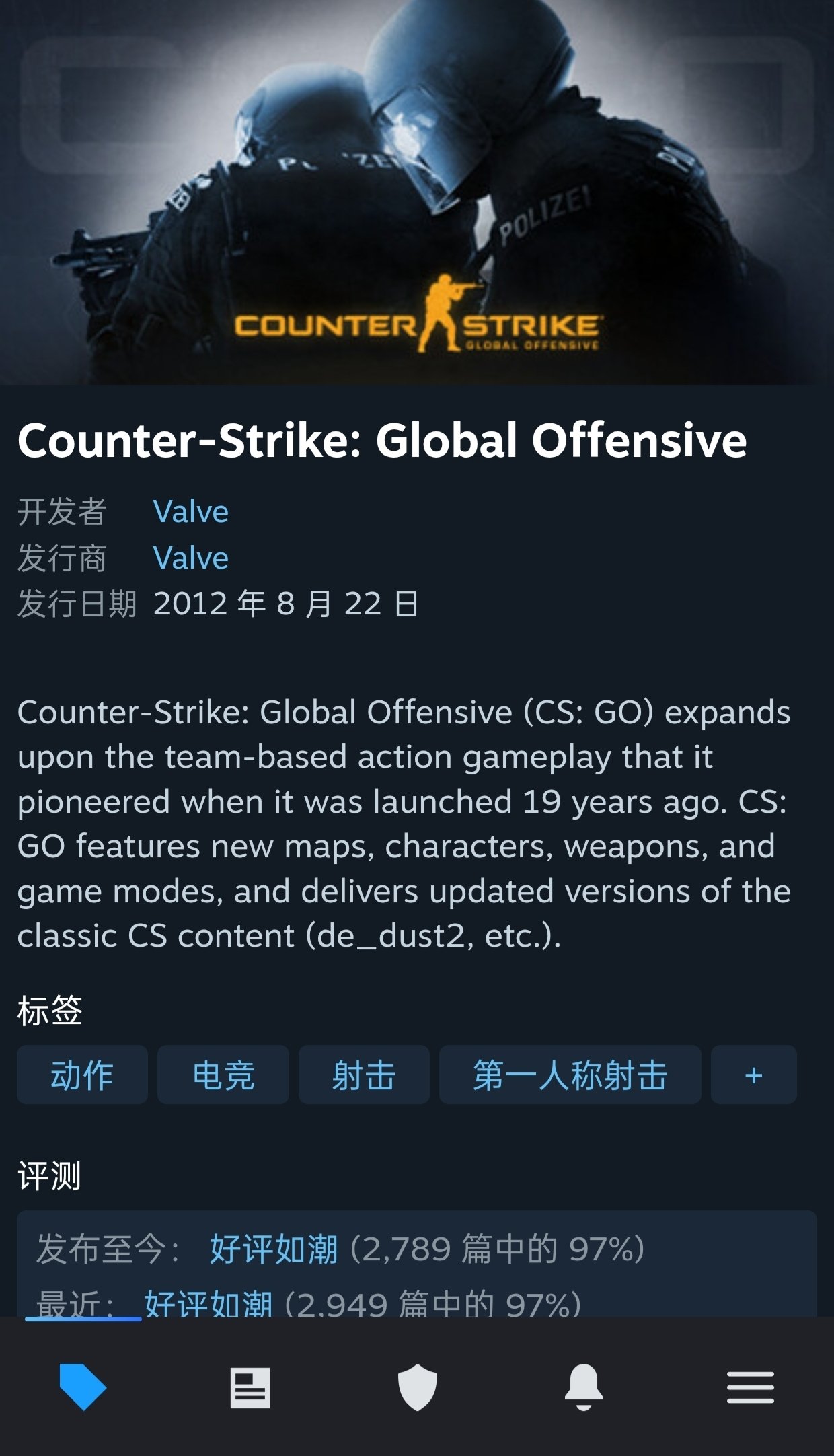Tap the release date 2012 年 8 月 22 日

(287, 604)
